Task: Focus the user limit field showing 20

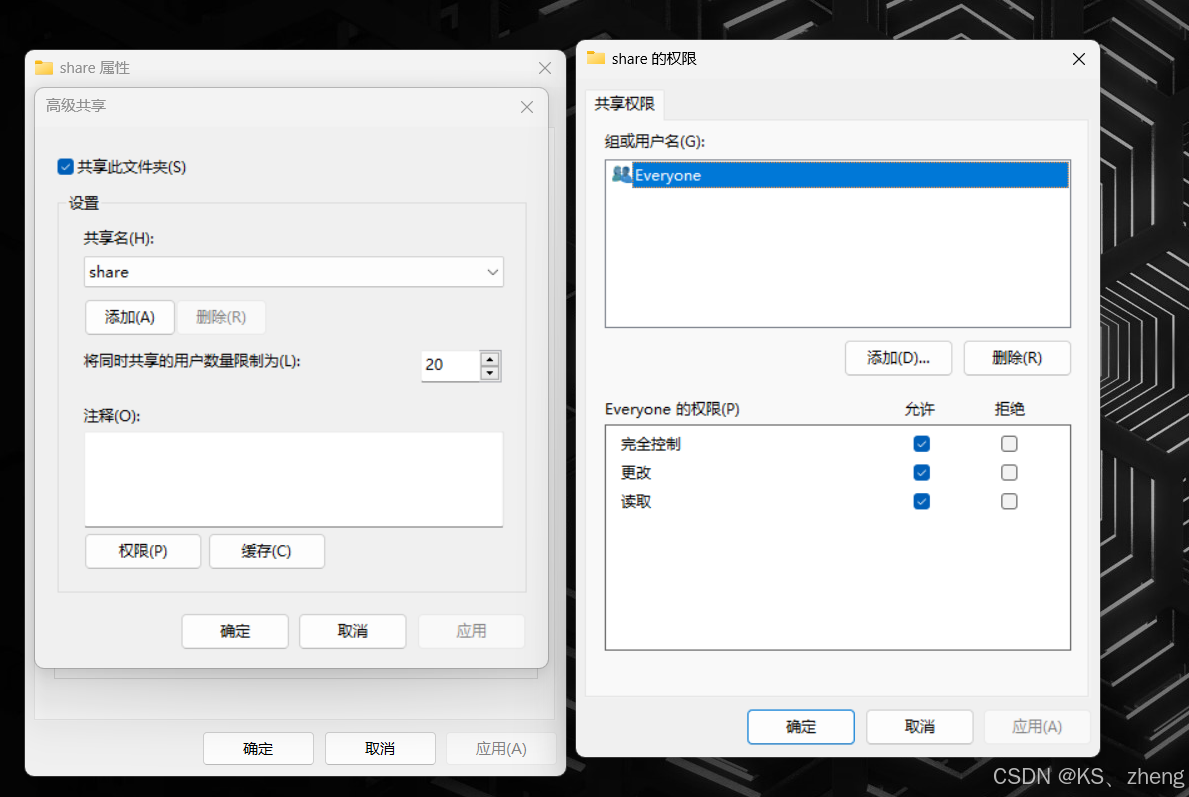Action: [x=450, y=366]
